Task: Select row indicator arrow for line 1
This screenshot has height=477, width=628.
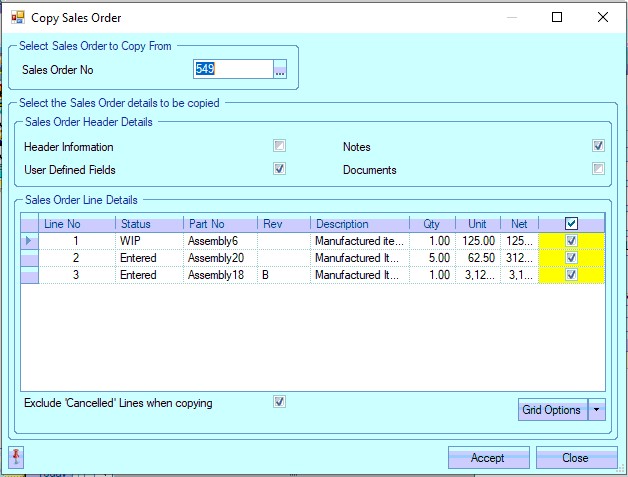Action: (x=28, y=241)
